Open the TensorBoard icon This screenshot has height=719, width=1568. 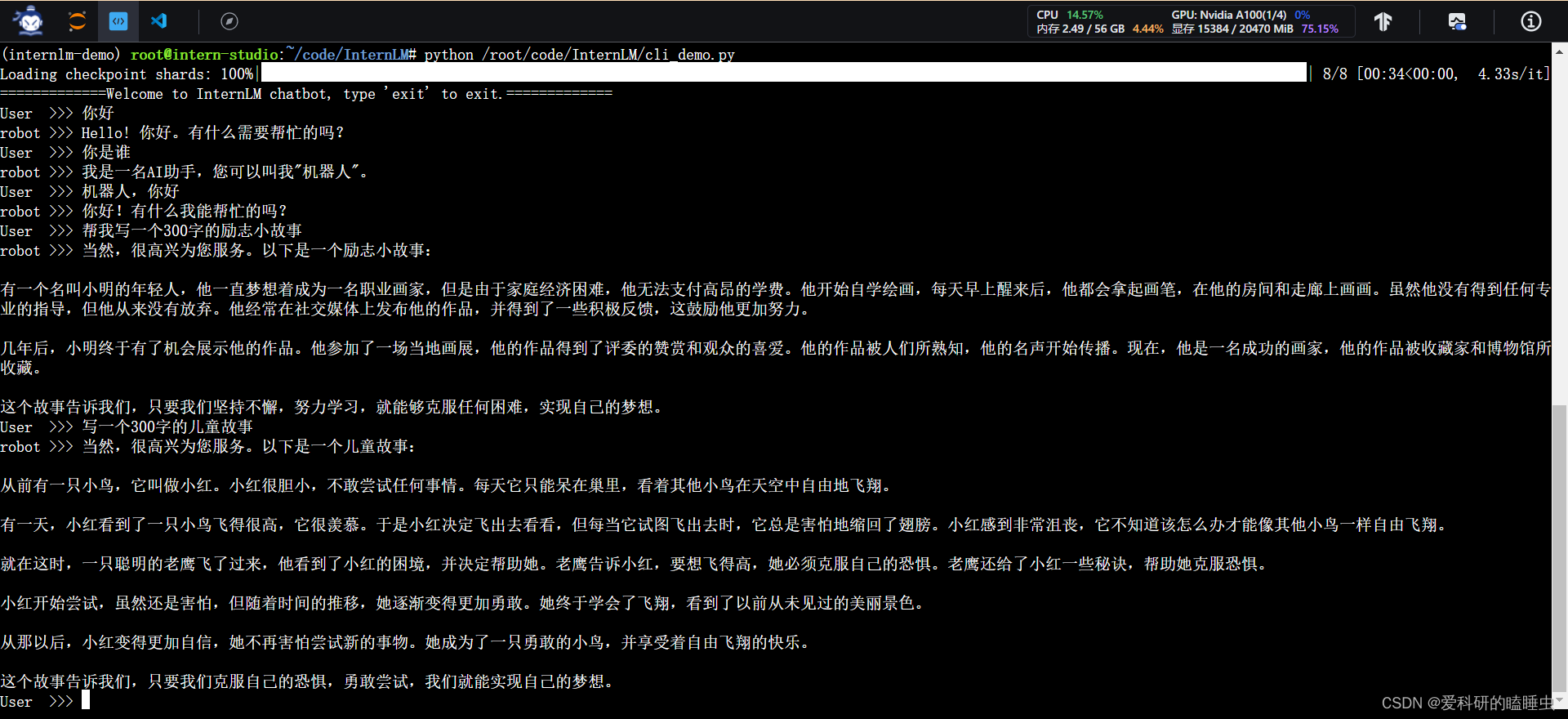(1383, 21)
